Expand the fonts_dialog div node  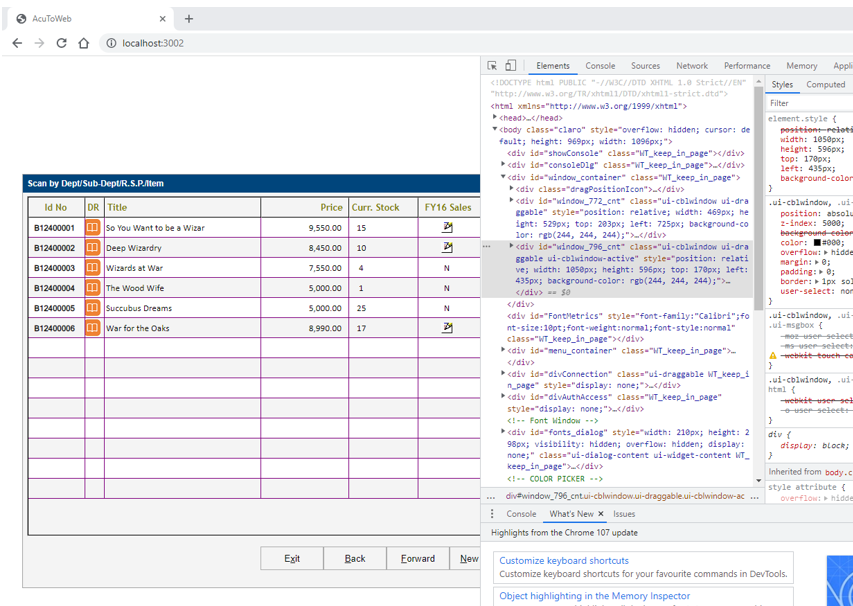tap(504, 432)
